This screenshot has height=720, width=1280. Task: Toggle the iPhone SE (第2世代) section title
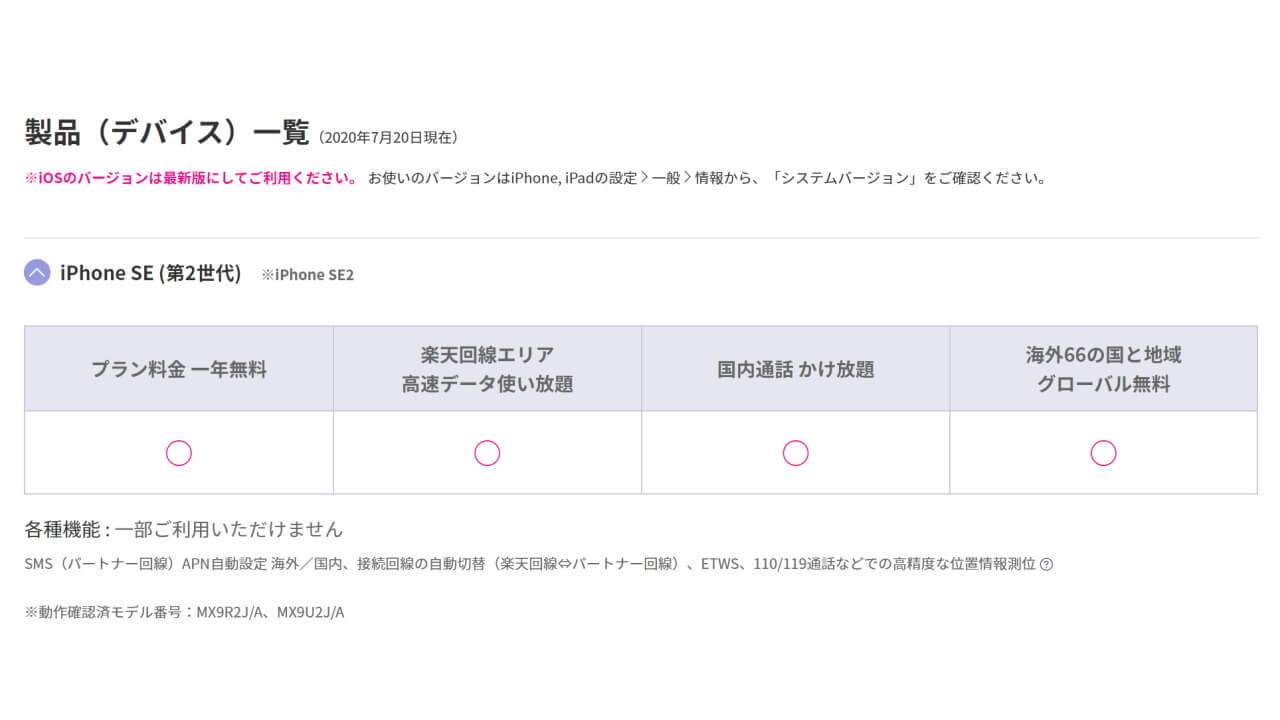coord(150,273)
